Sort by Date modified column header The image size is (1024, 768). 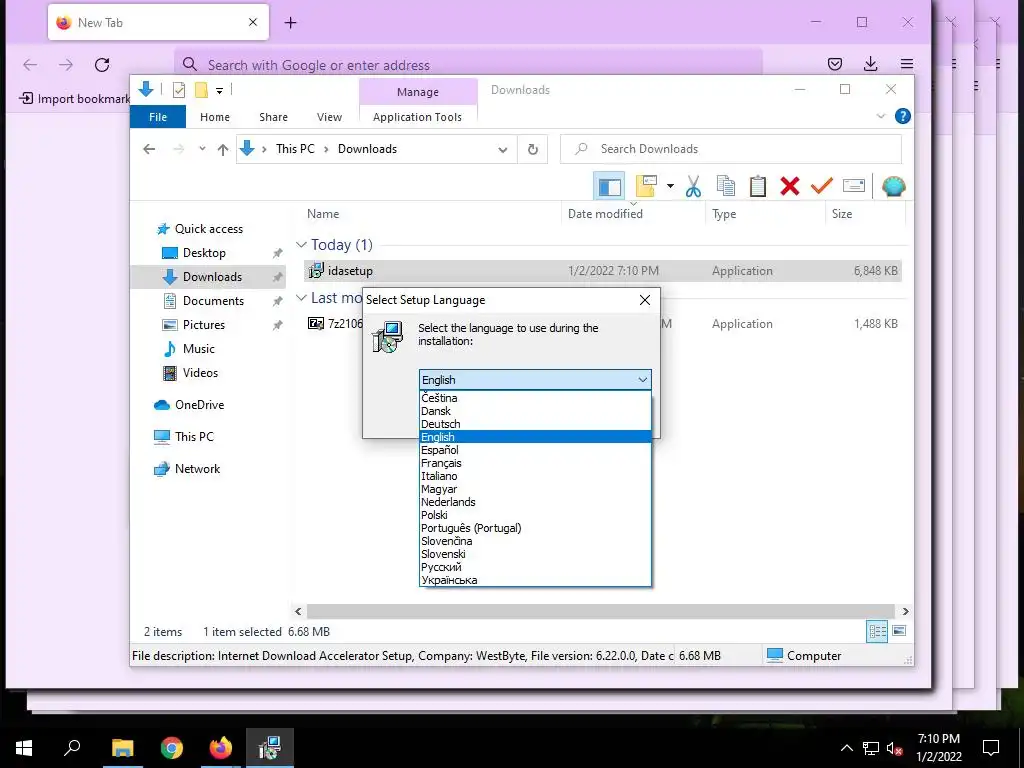[605, 214]
